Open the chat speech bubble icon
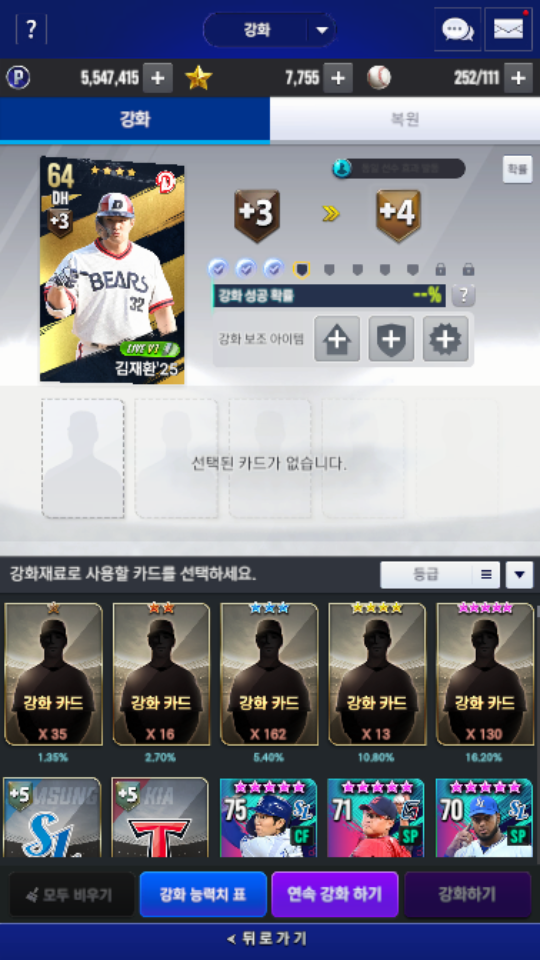 458,29
